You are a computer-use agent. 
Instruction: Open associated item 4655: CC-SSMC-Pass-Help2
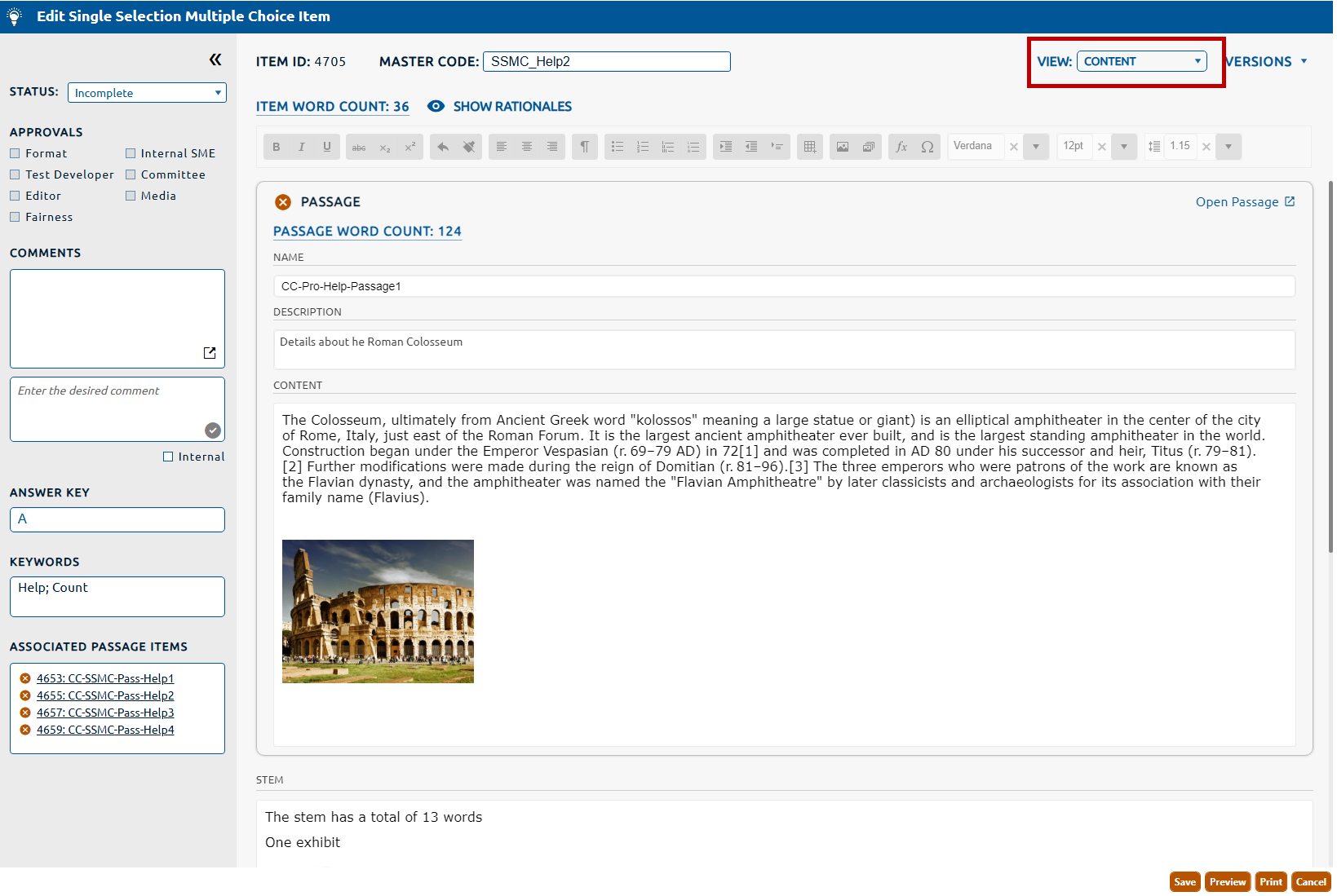[105, 695]
